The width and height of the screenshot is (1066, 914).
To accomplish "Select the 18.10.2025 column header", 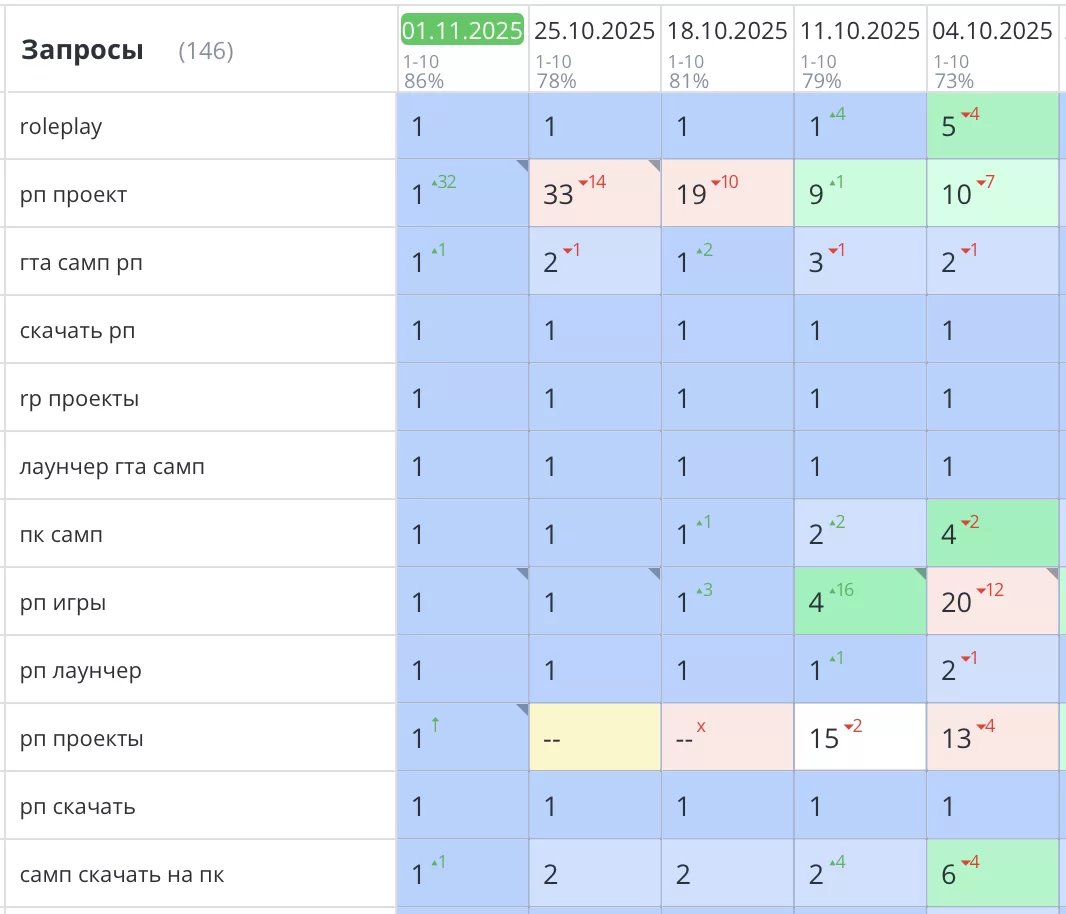I will [x=727, y=31].
